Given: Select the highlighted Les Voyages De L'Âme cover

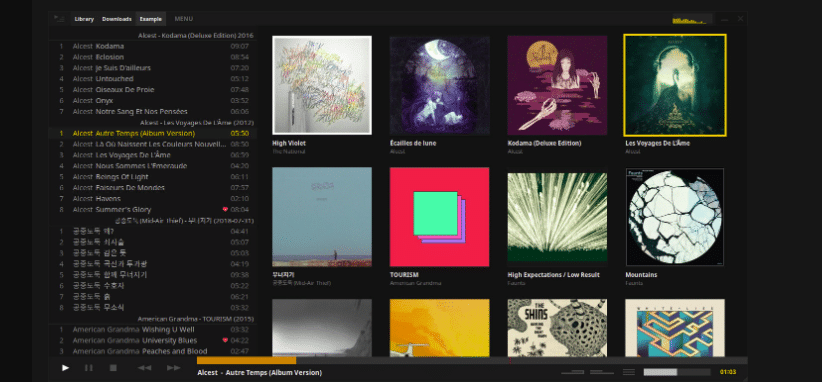Looking at the screenshot, I should (x=675, y=85).
